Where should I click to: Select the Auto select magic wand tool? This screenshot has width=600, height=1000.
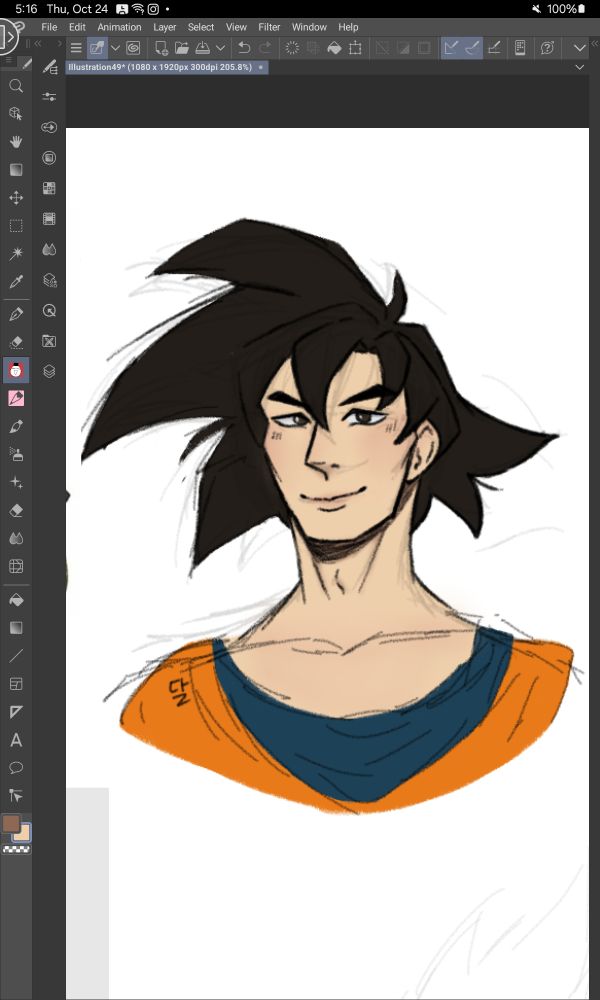point(16,254)
